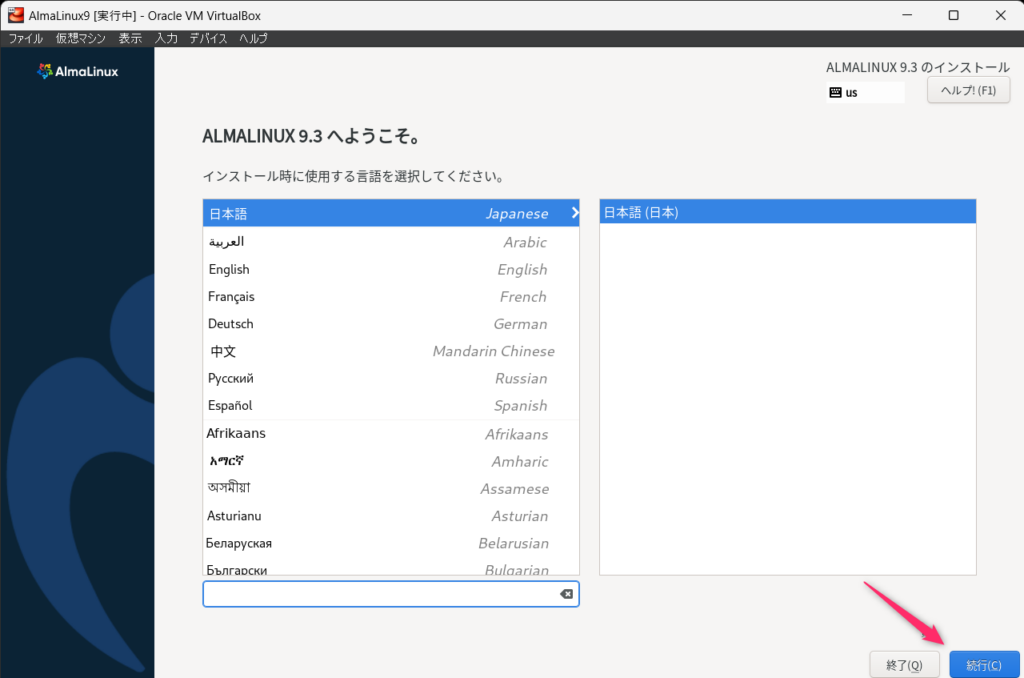Viewport: 1024px width, 678px height.
Task: Open the 表示 menu
Action: [130, 39]
